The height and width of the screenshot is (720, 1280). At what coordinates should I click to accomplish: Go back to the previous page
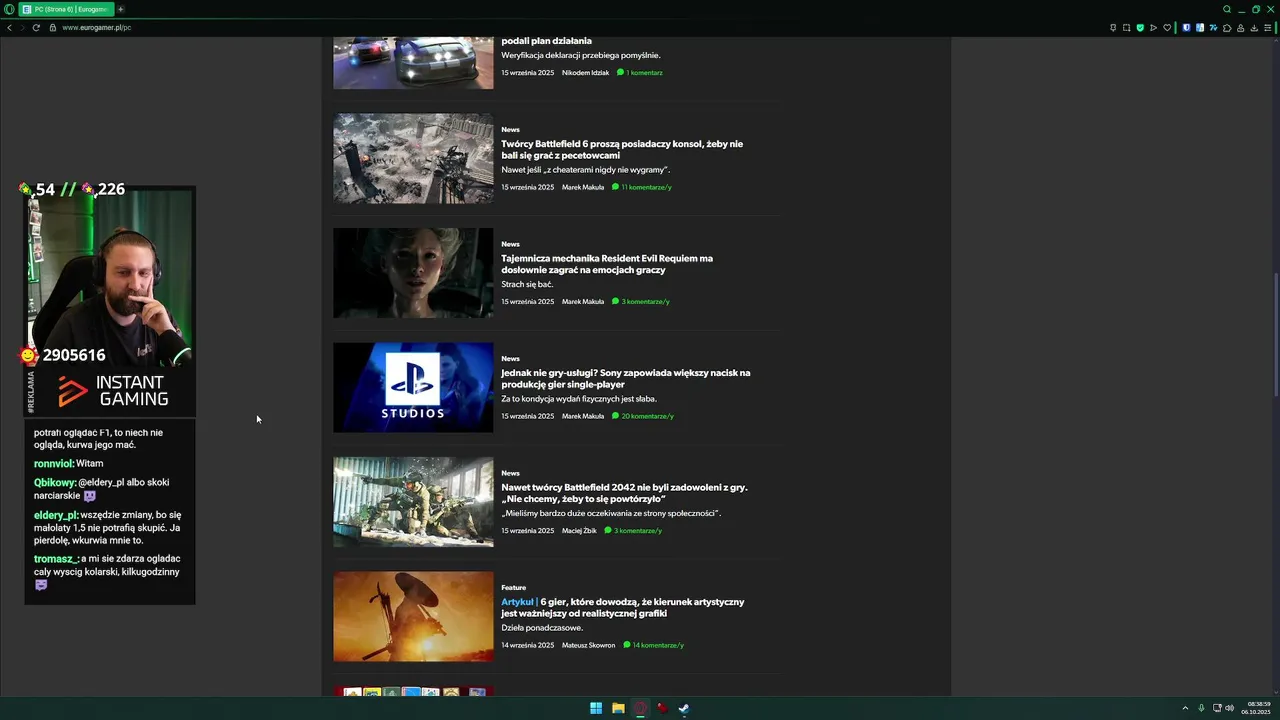[9, 27]
